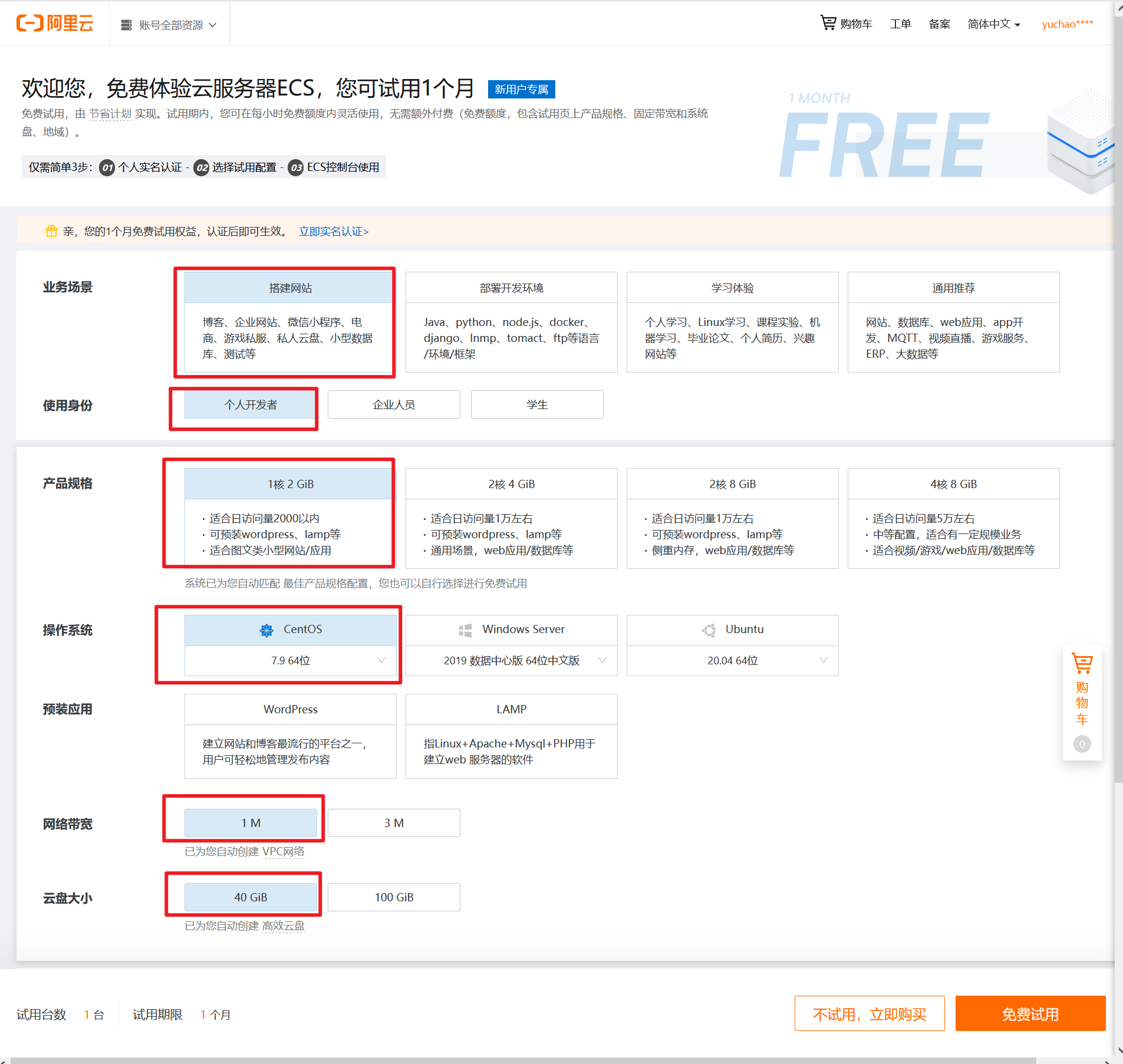Open the shopping cart icon in top navigation
Image resolution: width=1123 pixels, height=1064 pixels.
click(828, 23)
